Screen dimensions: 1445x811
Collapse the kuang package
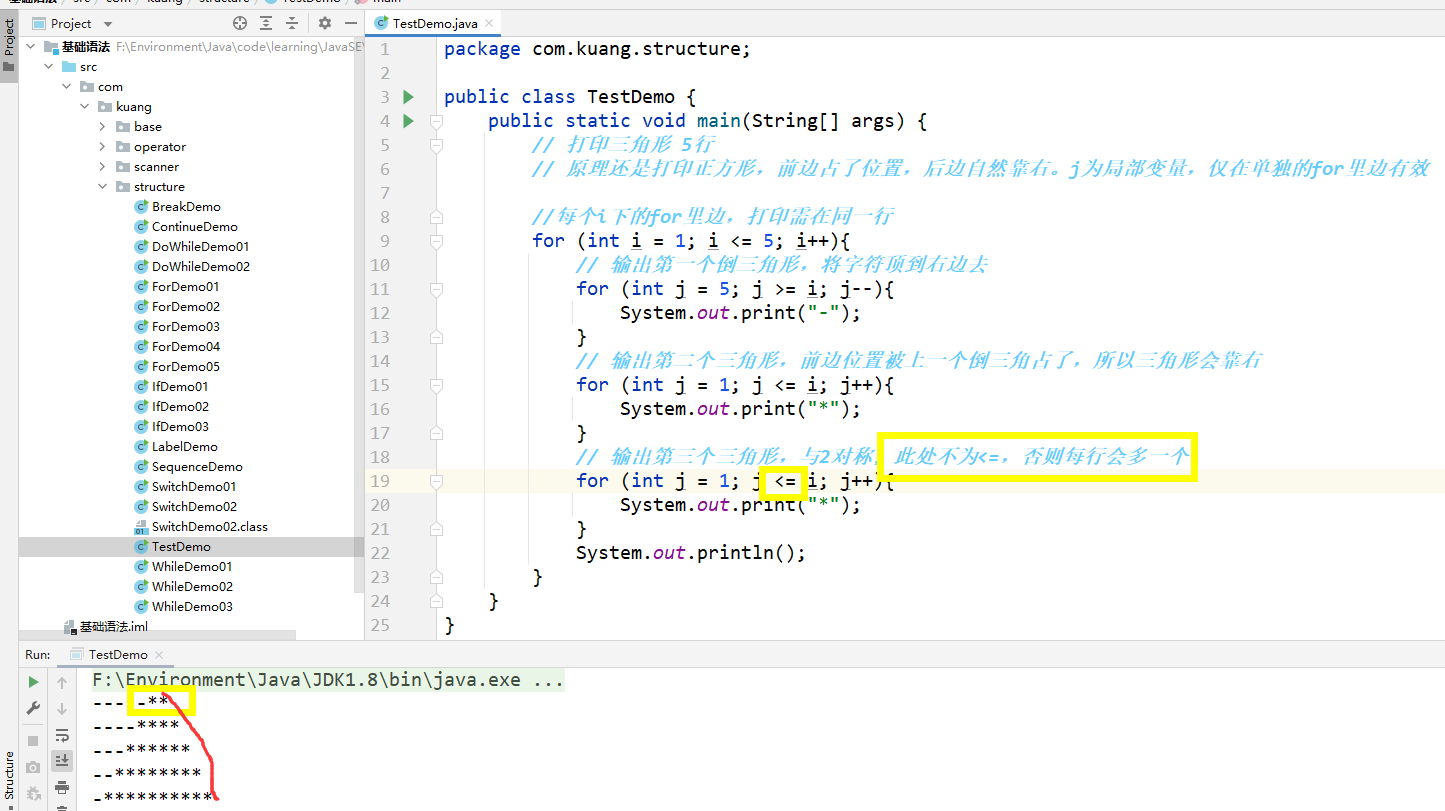[85, 107]
